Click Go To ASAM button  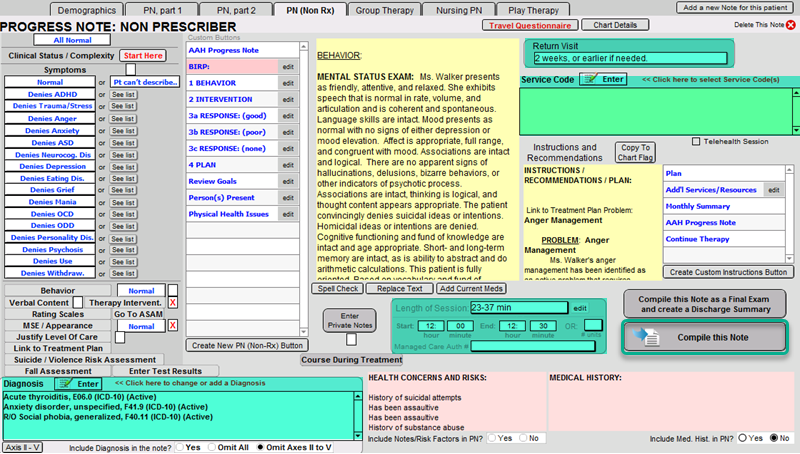(x=138, y=314)
